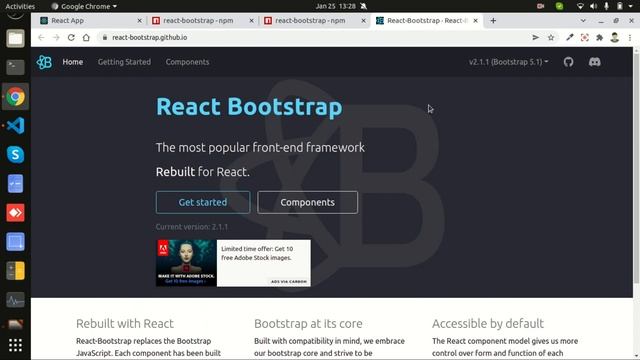Click the color picker extension icon
Viewport: 640px width, 360px height.
point(570,38)
